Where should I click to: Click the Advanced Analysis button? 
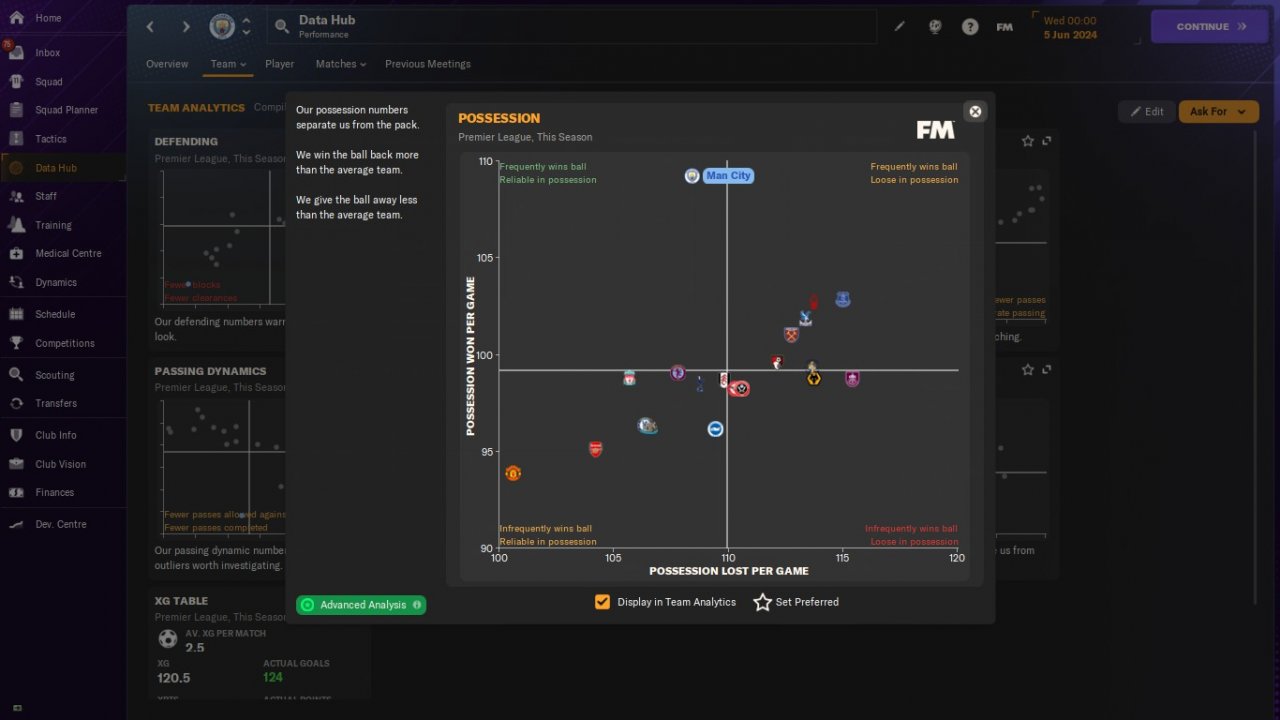(361, 605)
